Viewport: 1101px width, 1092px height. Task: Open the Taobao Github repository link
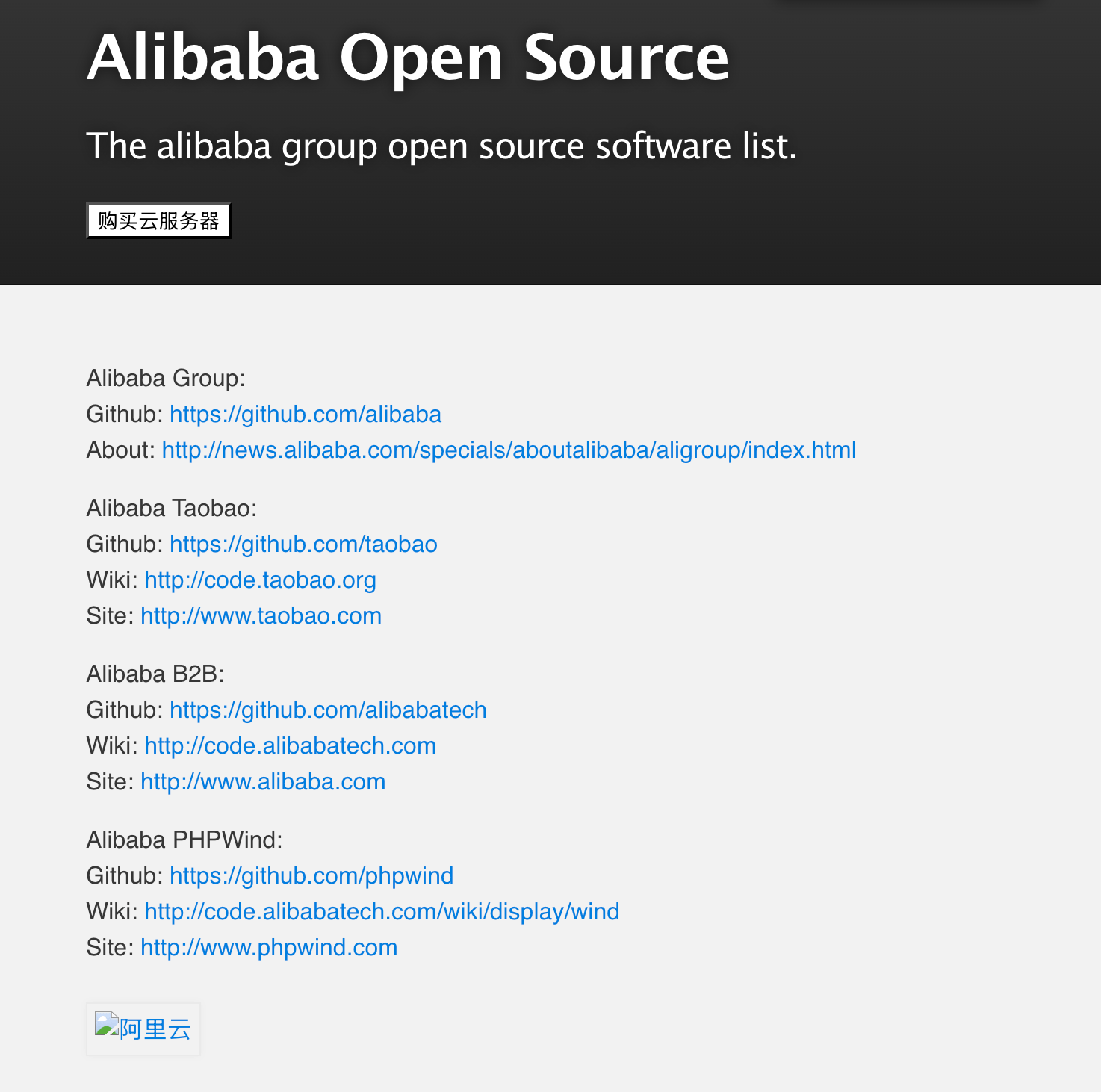pyautogui.click(x=303, y=544)
